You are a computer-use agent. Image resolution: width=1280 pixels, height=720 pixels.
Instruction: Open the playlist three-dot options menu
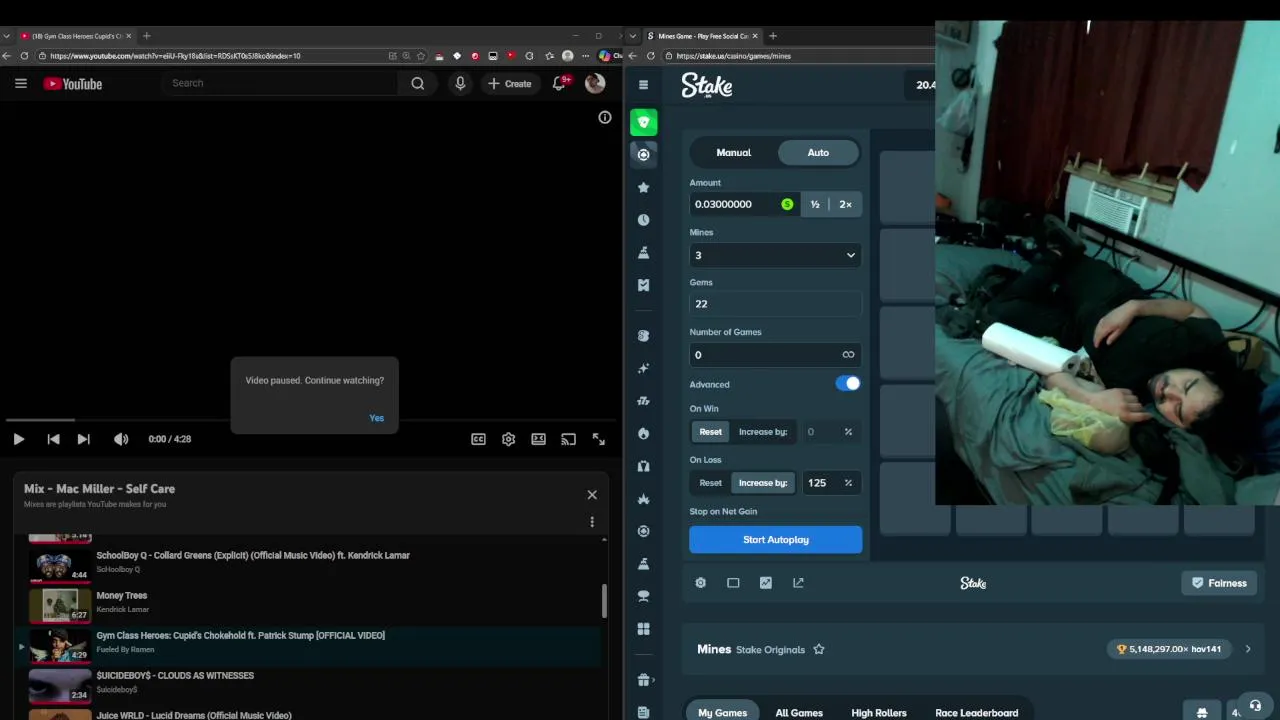tap(592, 522)
